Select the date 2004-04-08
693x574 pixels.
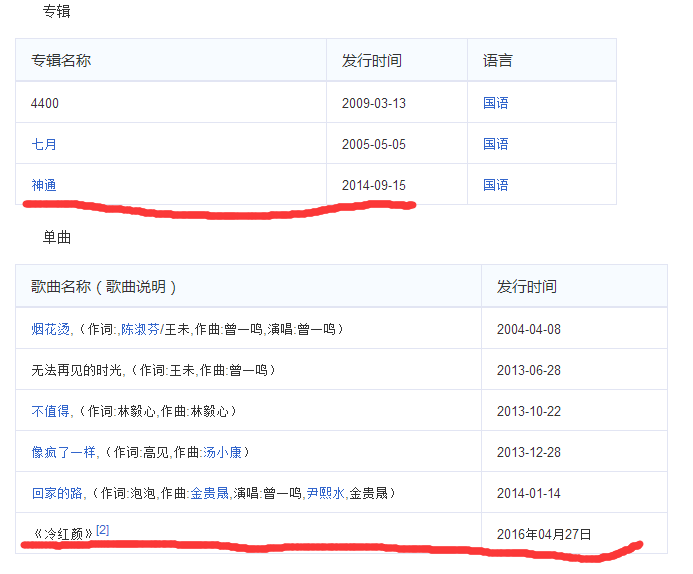(x=529, y=329)
